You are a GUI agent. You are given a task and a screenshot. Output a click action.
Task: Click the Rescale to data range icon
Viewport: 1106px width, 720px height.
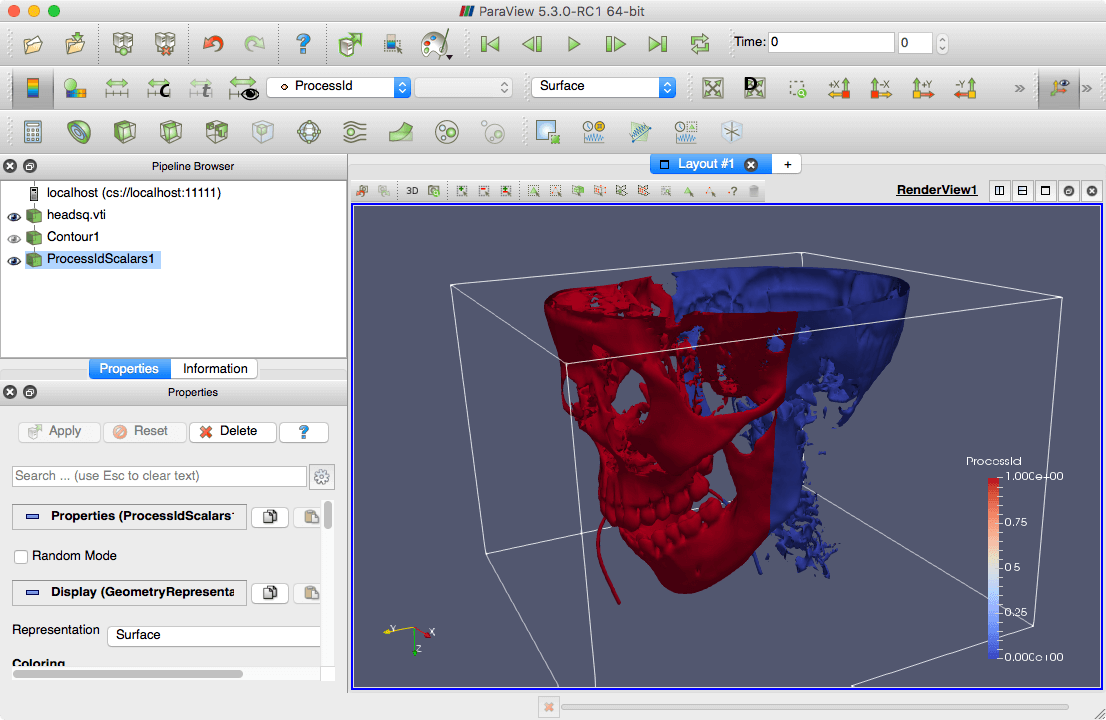coord(117,87)
